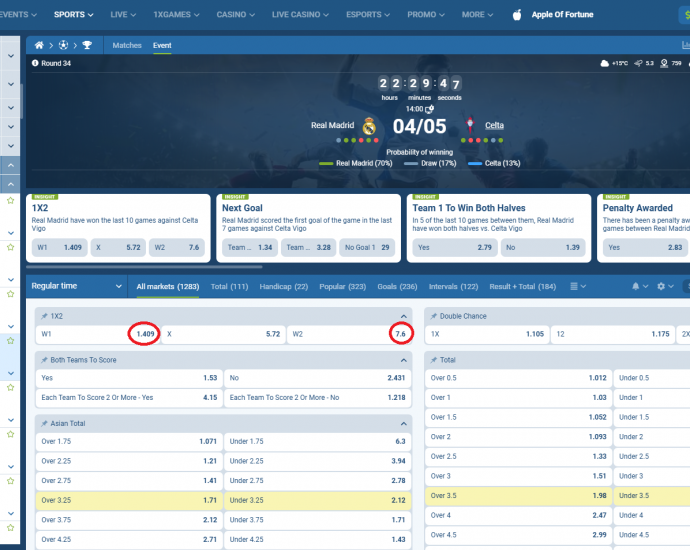The height and width of the screenshot is (550, 690).
Task: Select Double Chance 1X at 1.105
Action: click(x=487, y=334)
